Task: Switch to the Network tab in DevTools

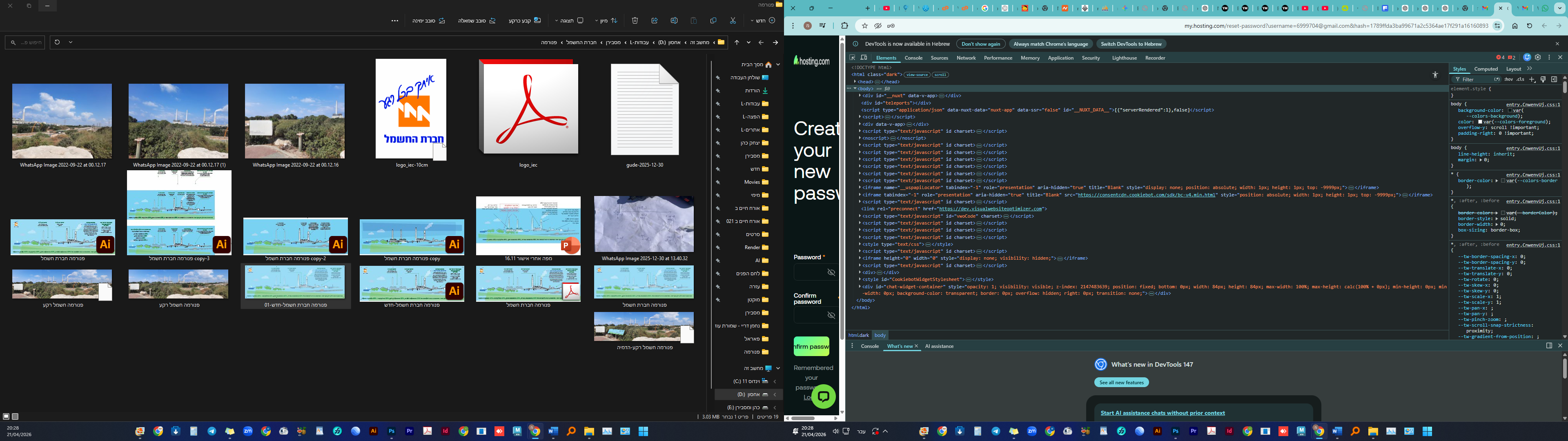Action: (x=965, y=58)
